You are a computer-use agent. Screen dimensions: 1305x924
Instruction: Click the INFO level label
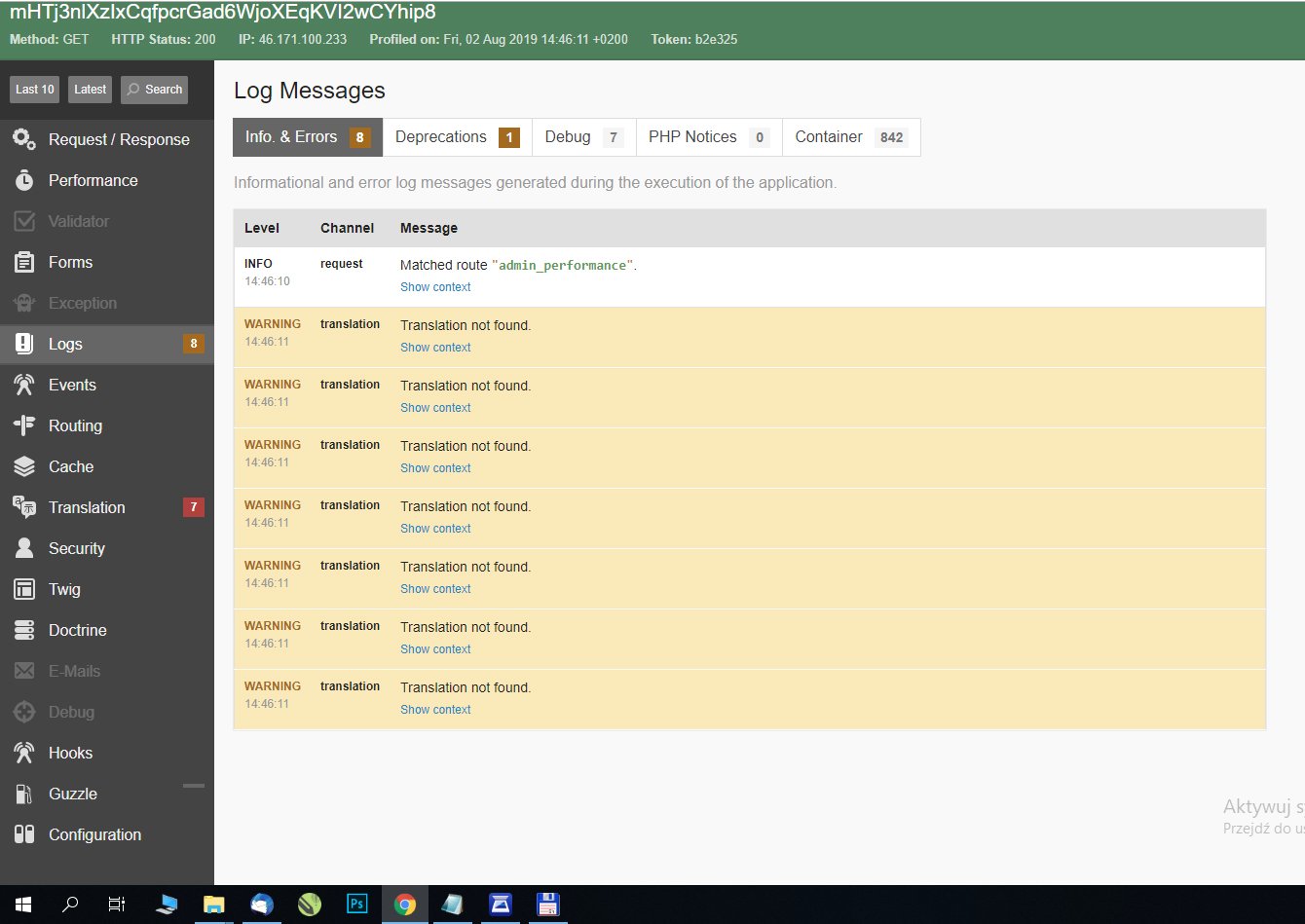258,264
